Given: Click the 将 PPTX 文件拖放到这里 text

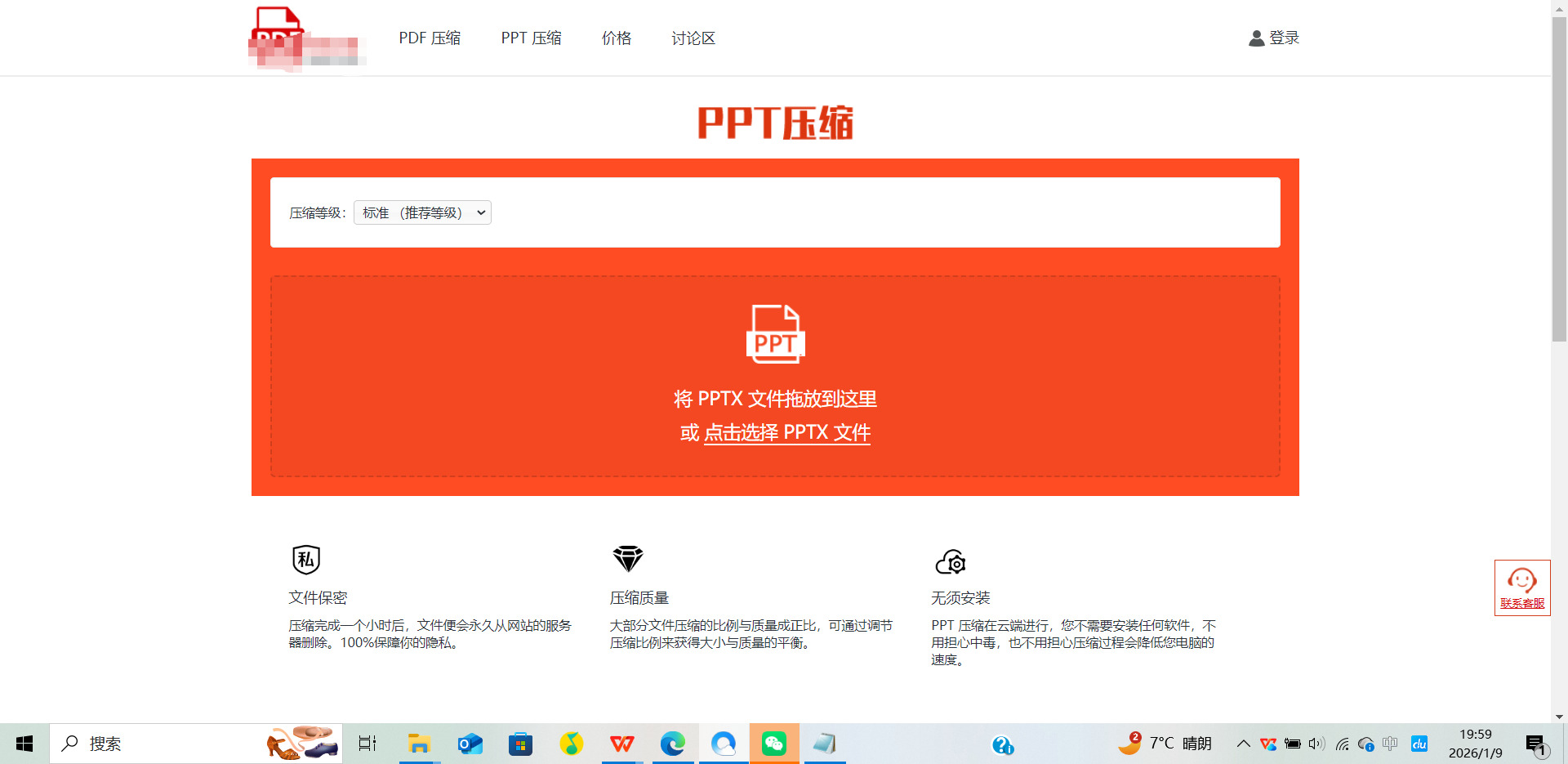Looking at the screenshot, I should 775,399.
